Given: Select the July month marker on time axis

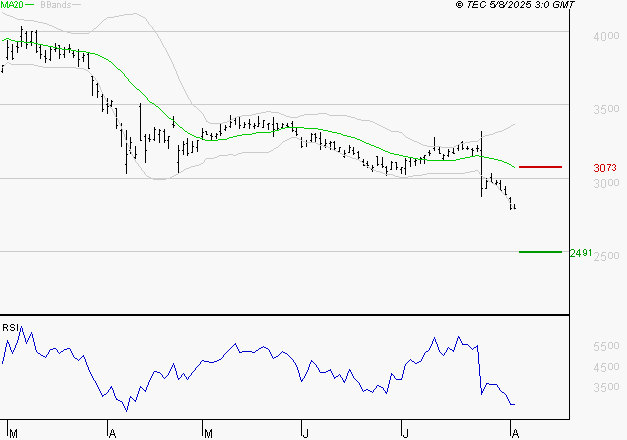Looking at the screenshot, I should [405, 432].
